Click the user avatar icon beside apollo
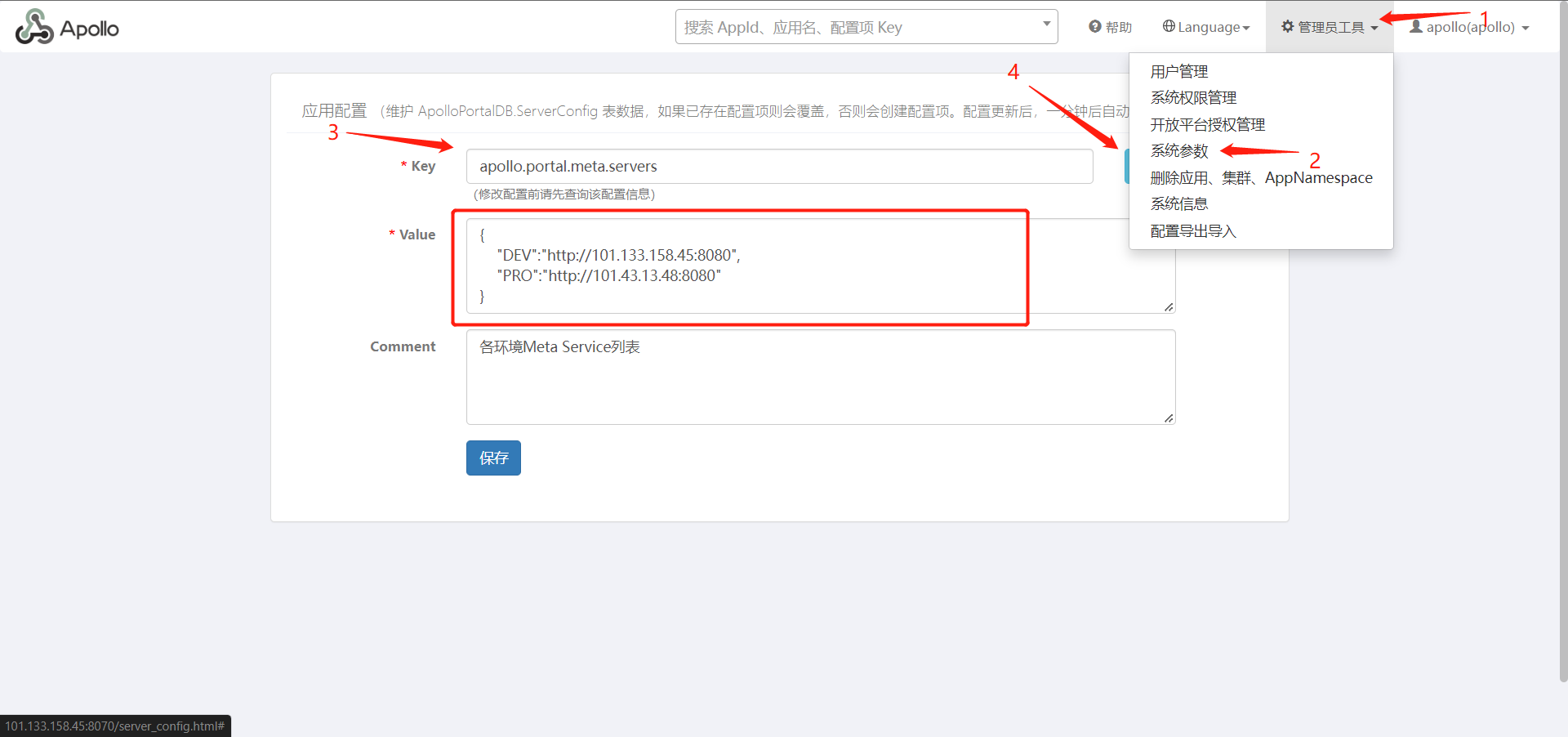 (1416, 27)
